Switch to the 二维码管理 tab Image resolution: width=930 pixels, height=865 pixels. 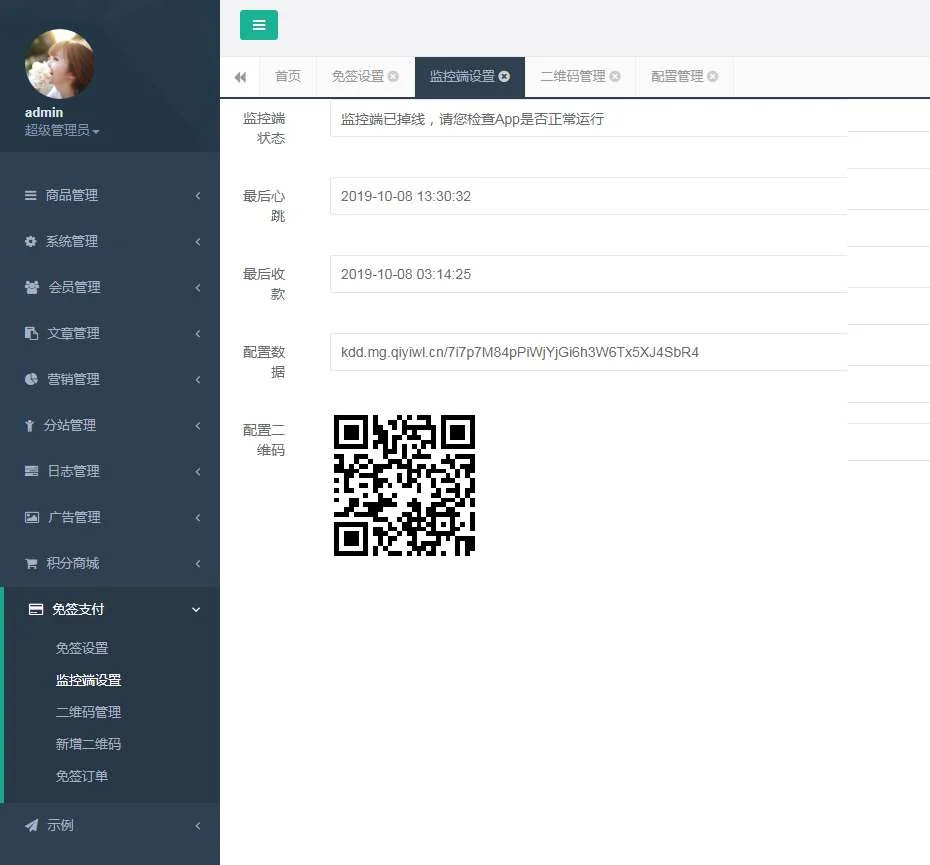(x=572, y=77)
